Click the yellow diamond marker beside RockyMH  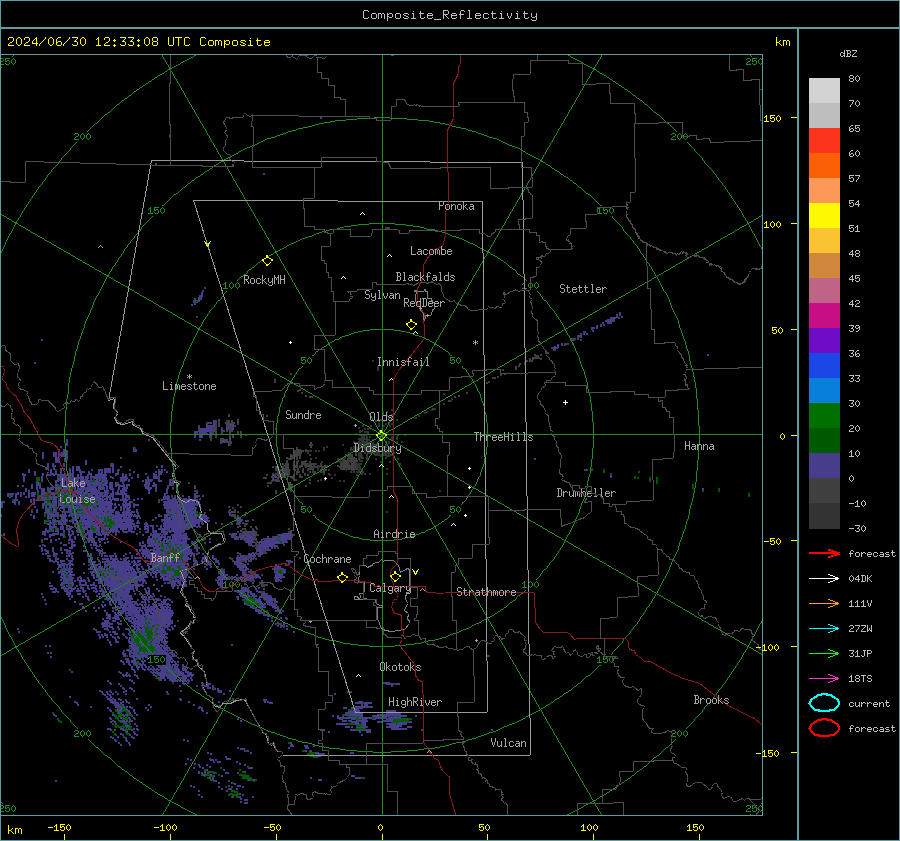[x=267, y=261]
